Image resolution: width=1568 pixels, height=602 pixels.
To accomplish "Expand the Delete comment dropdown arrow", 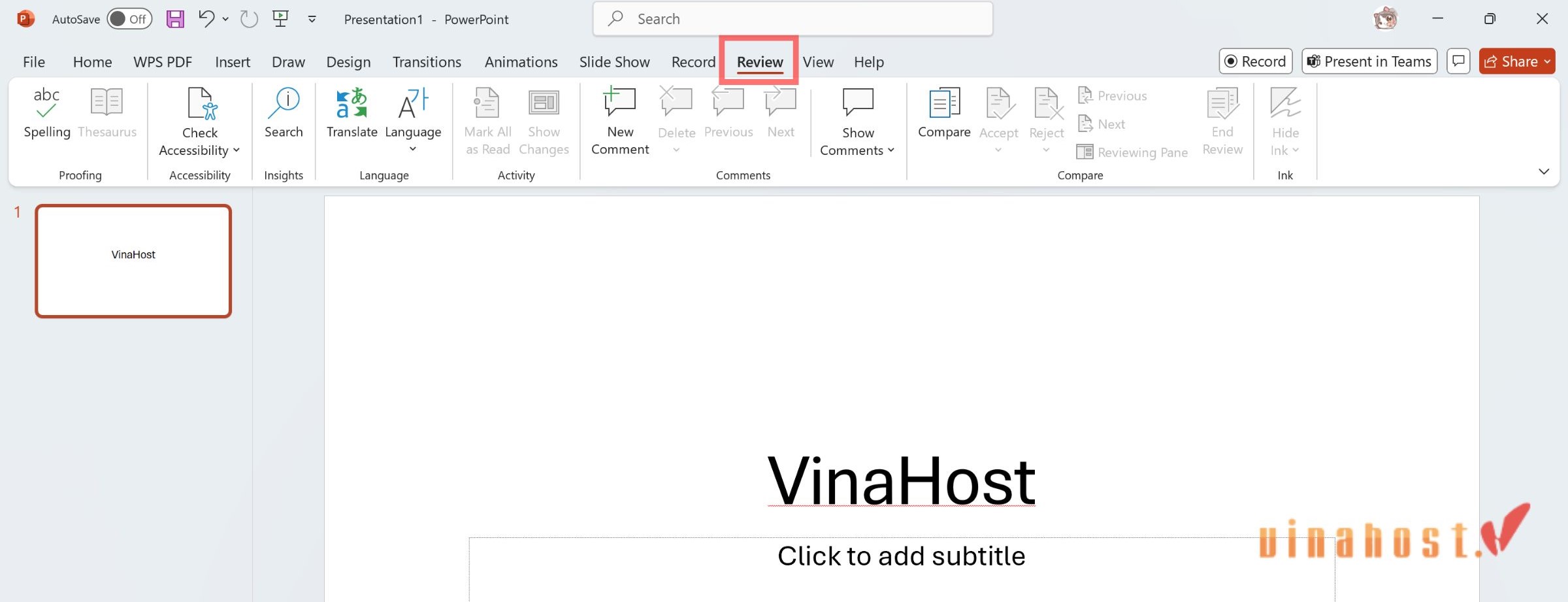I will [x=676, y=150].
